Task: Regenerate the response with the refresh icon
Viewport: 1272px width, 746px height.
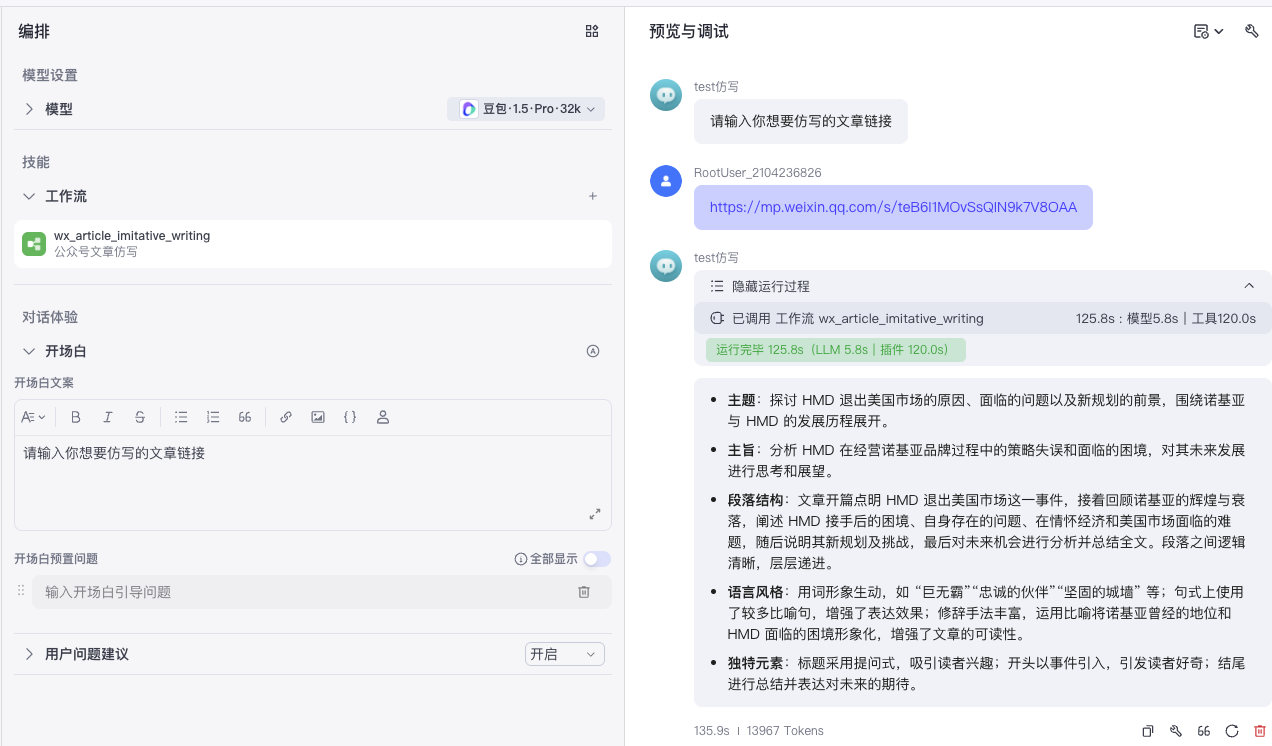Action: (1230, 731)
